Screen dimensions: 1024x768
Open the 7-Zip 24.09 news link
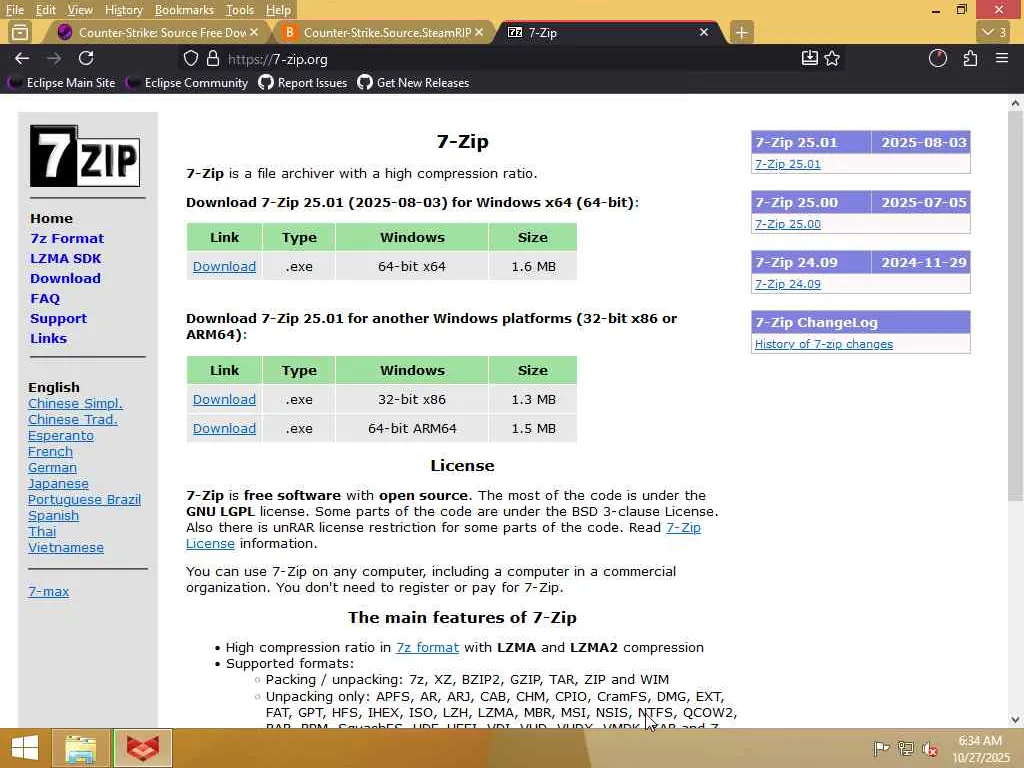point(788,284)
